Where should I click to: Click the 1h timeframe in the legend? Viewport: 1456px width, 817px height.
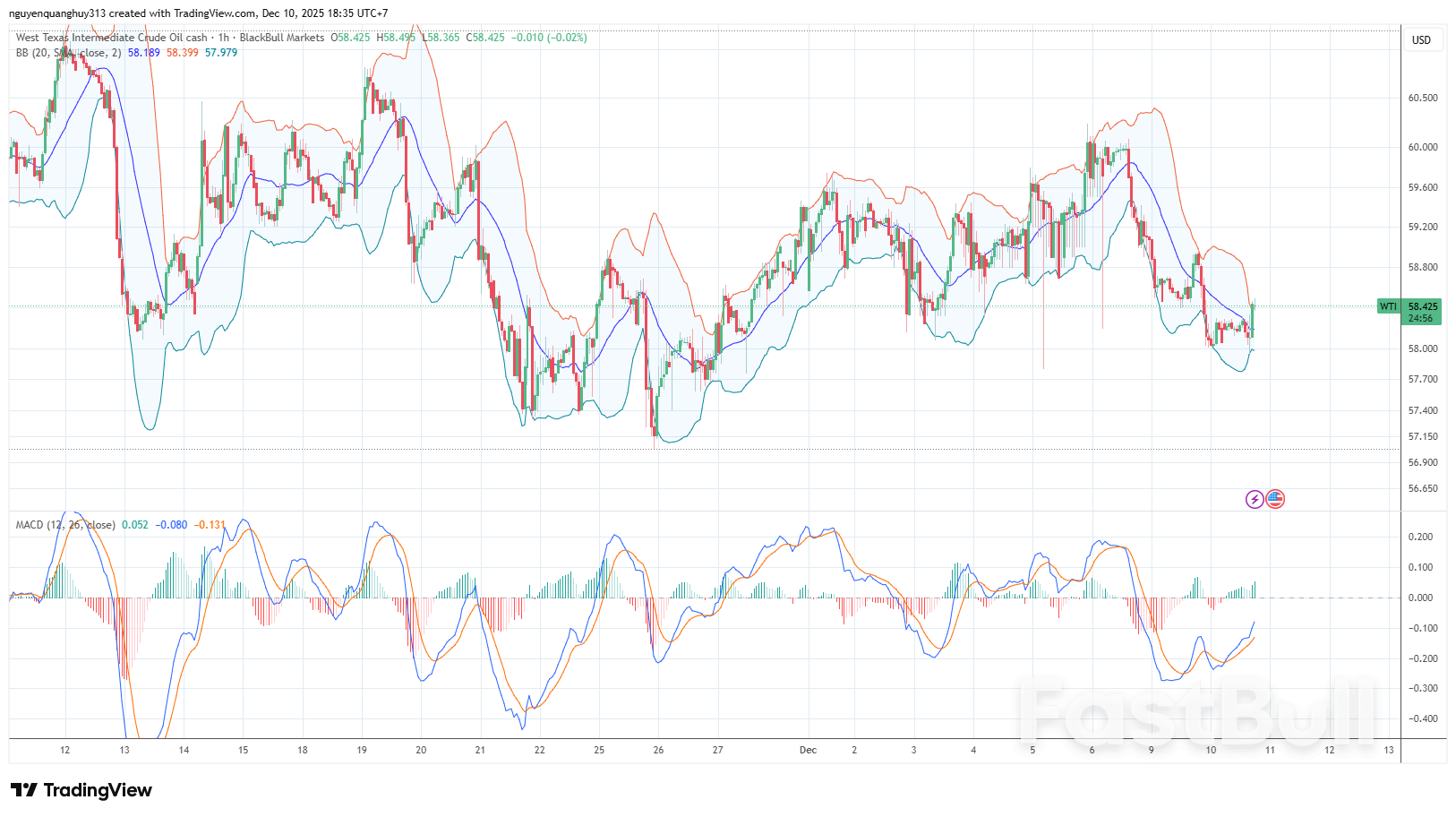point(223,38)
